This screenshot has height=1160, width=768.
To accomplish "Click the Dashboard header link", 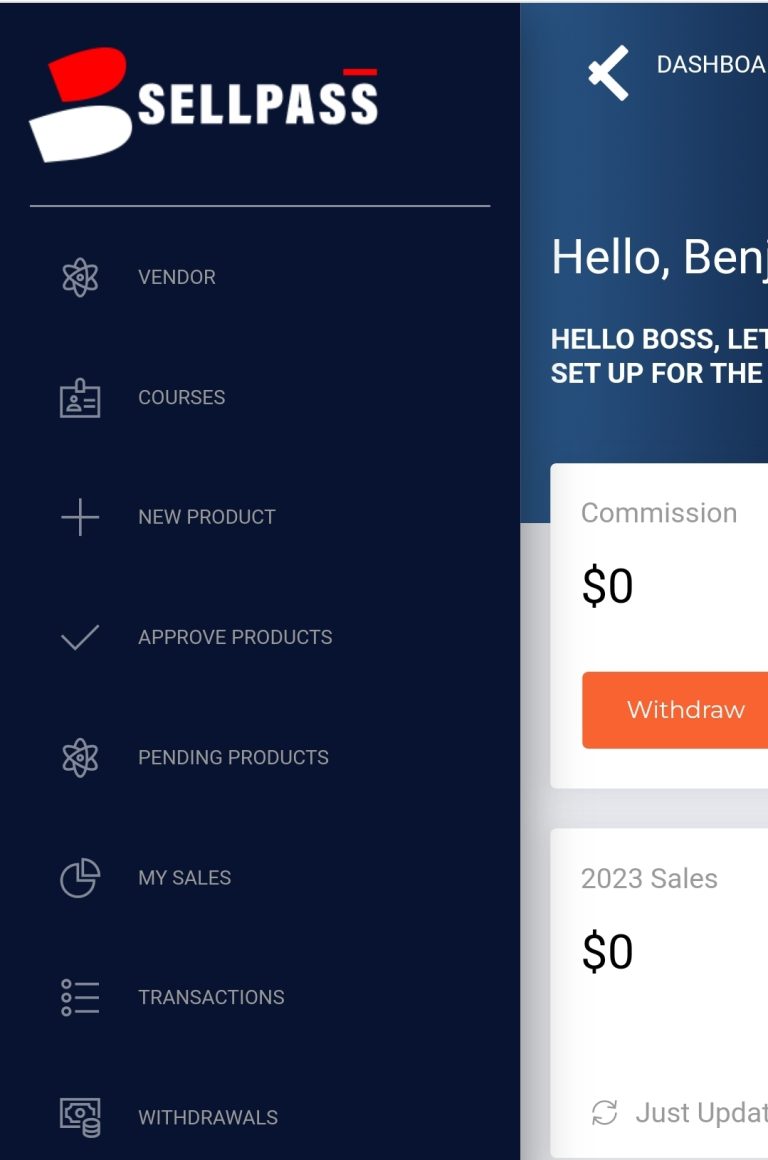I will coord(711,65).
